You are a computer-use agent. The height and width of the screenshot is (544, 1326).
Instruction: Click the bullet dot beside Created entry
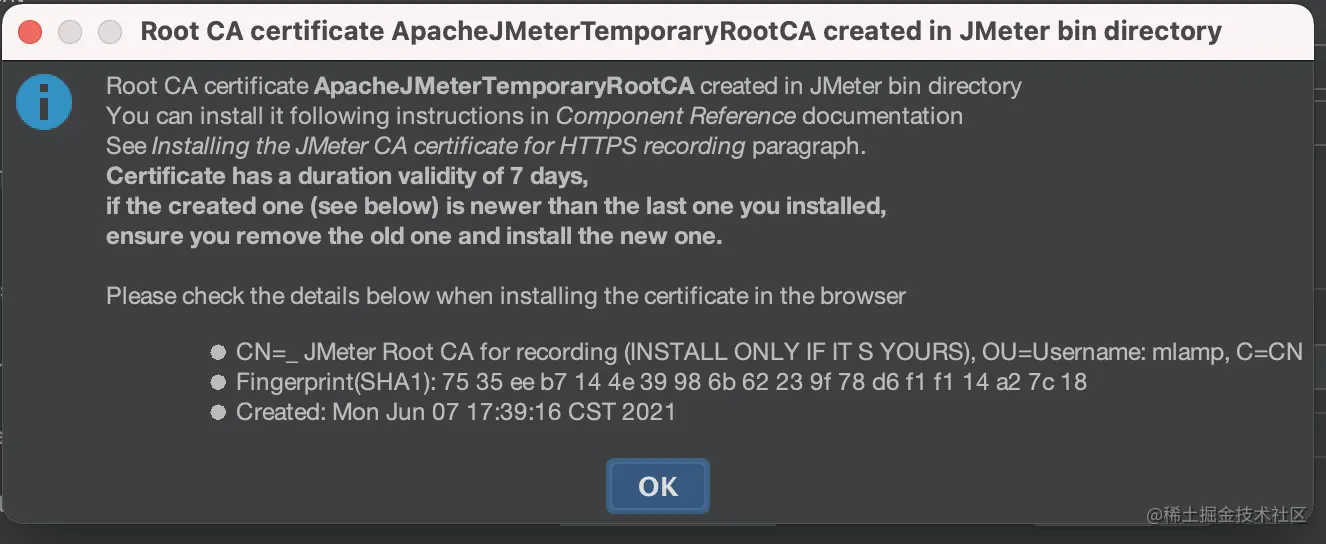pos(218,412)
